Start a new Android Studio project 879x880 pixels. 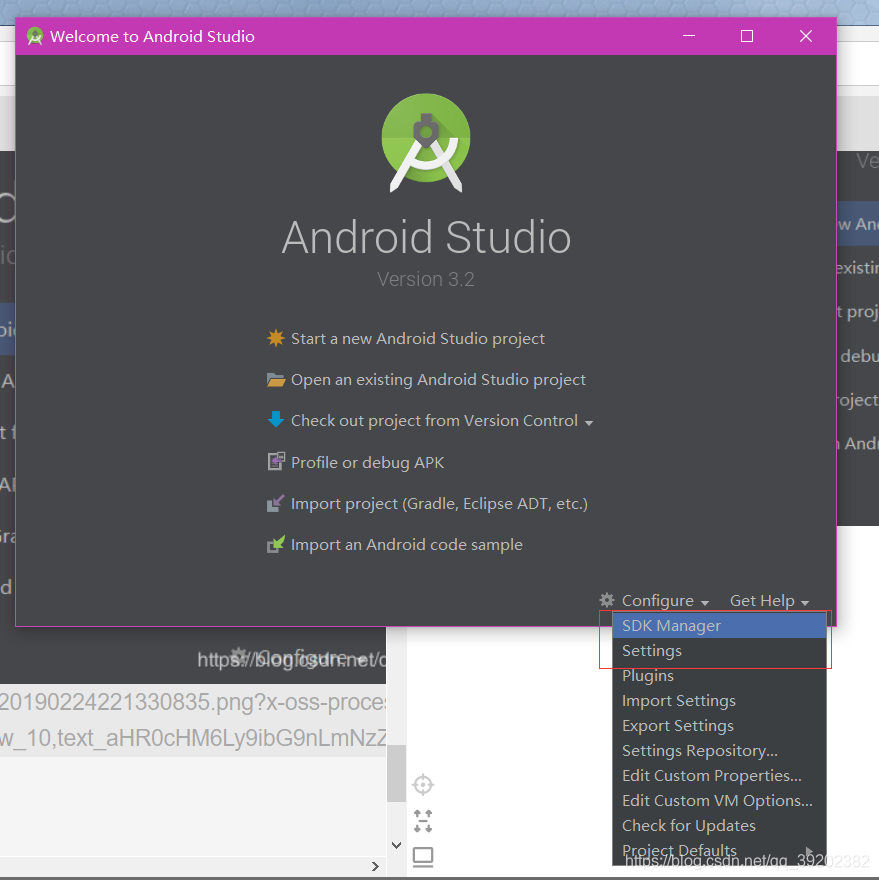(418, 338)
